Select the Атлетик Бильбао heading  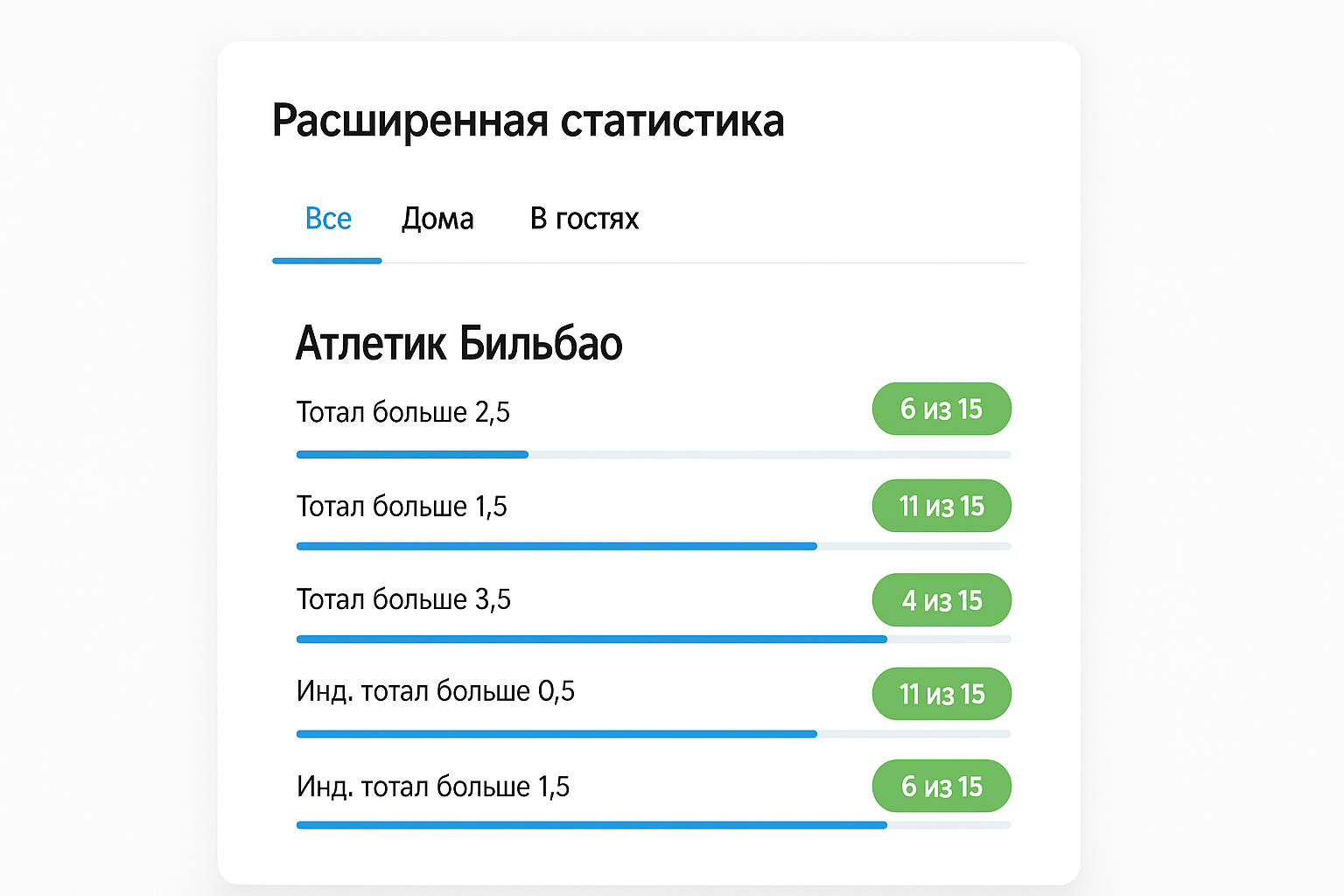click(x=459, y=344)
